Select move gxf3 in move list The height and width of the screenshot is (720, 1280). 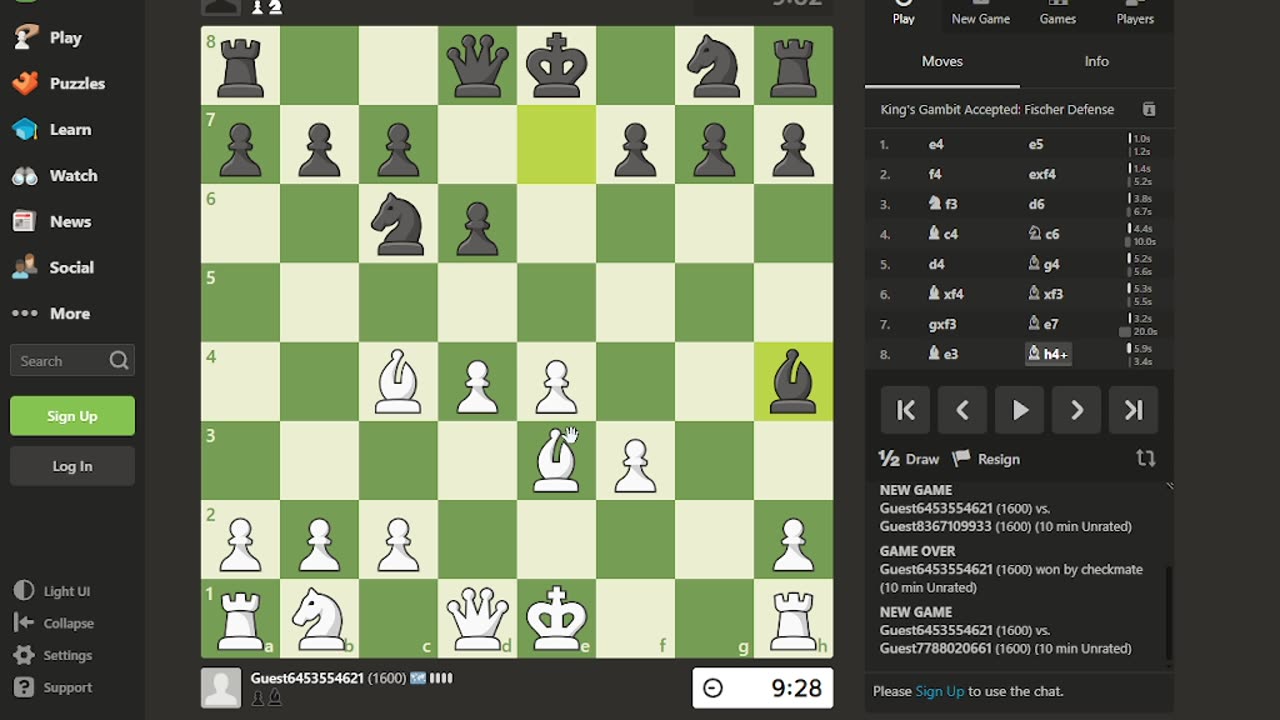coord(943,324)
